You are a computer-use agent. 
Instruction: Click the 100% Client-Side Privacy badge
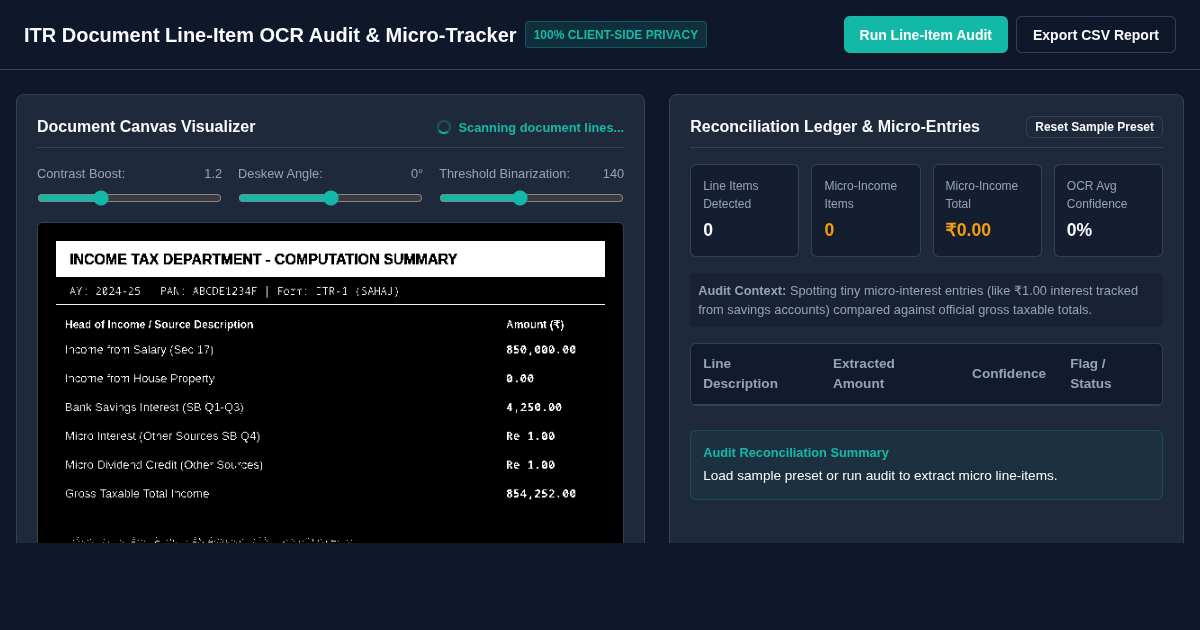tap(616, 35)
